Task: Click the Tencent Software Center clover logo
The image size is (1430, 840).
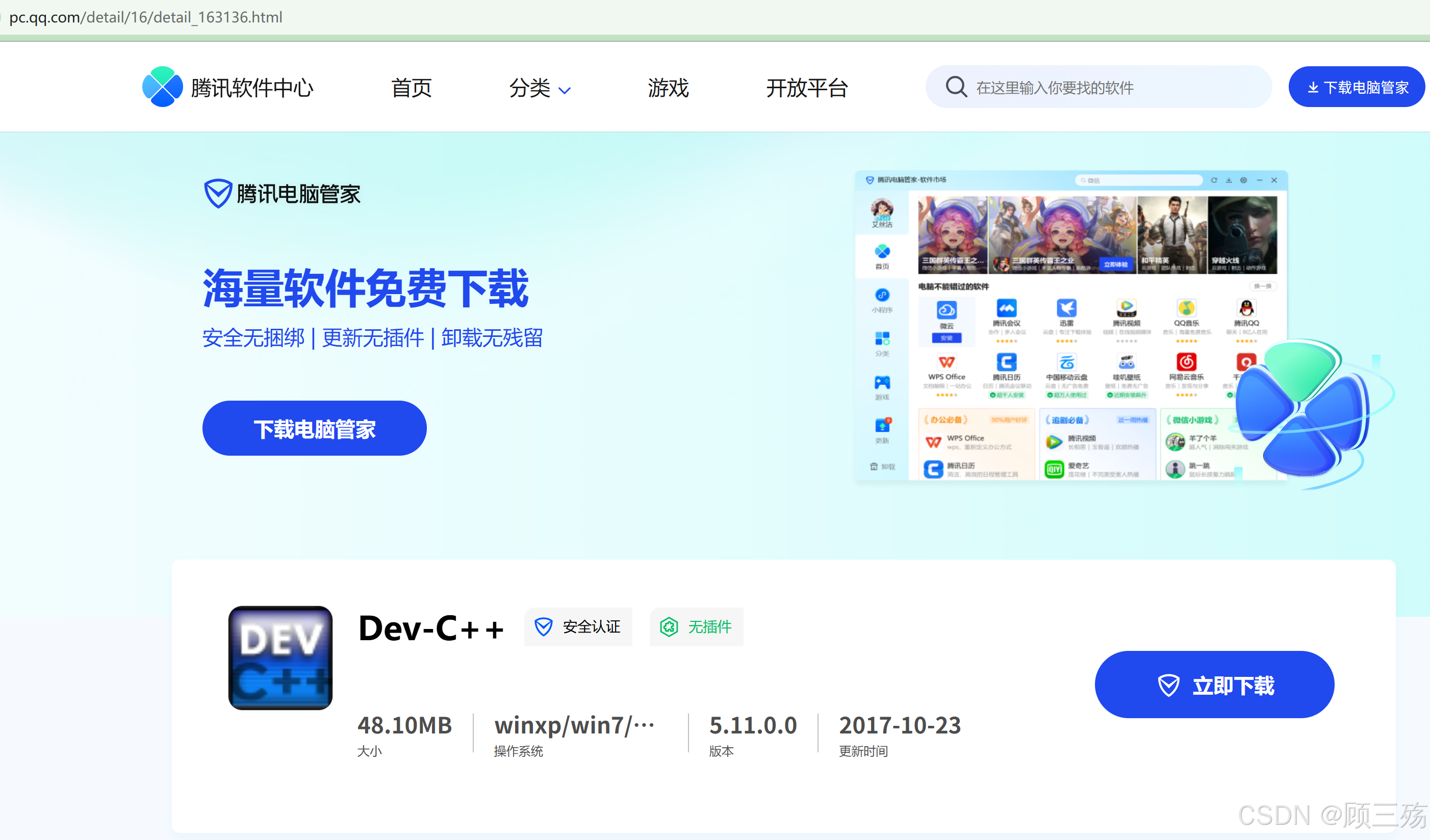Action: tap(162, 87)
